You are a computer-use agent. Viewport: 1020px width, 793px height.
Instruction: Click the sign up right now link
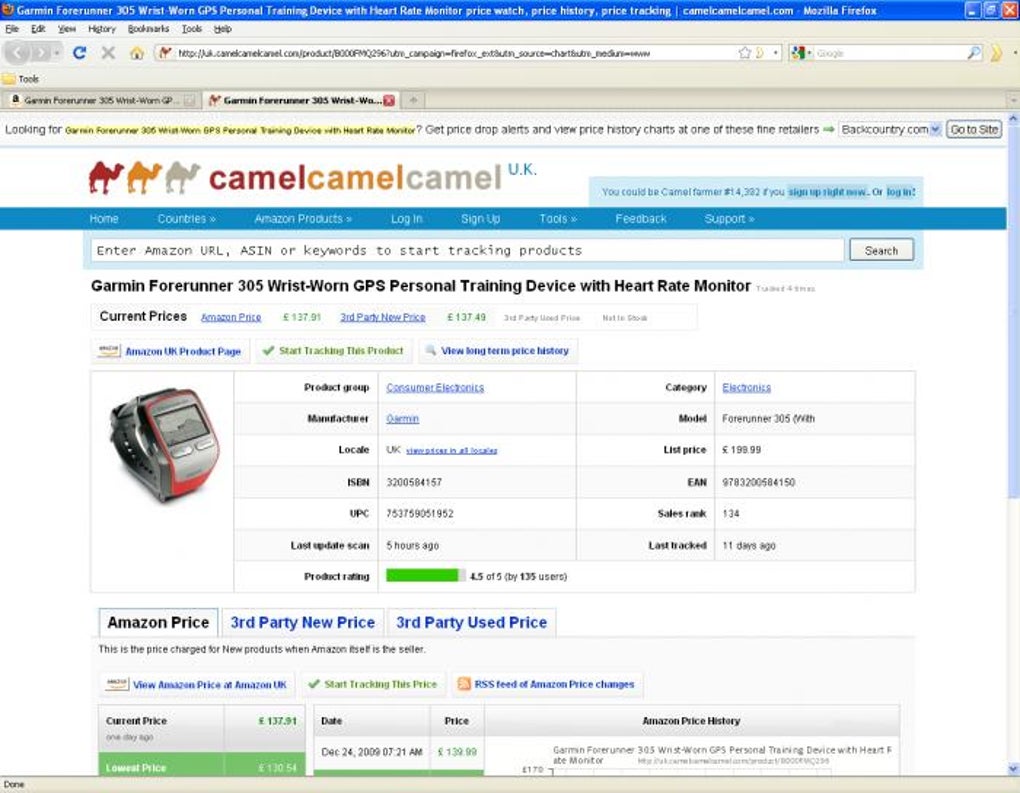coord(827,192)
